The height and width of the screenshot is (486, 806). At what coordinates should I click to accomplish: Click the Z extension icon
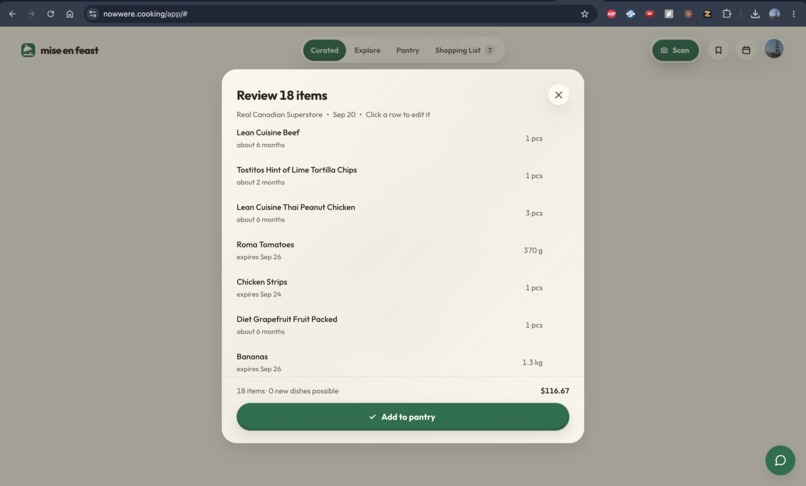coord(707,14)
